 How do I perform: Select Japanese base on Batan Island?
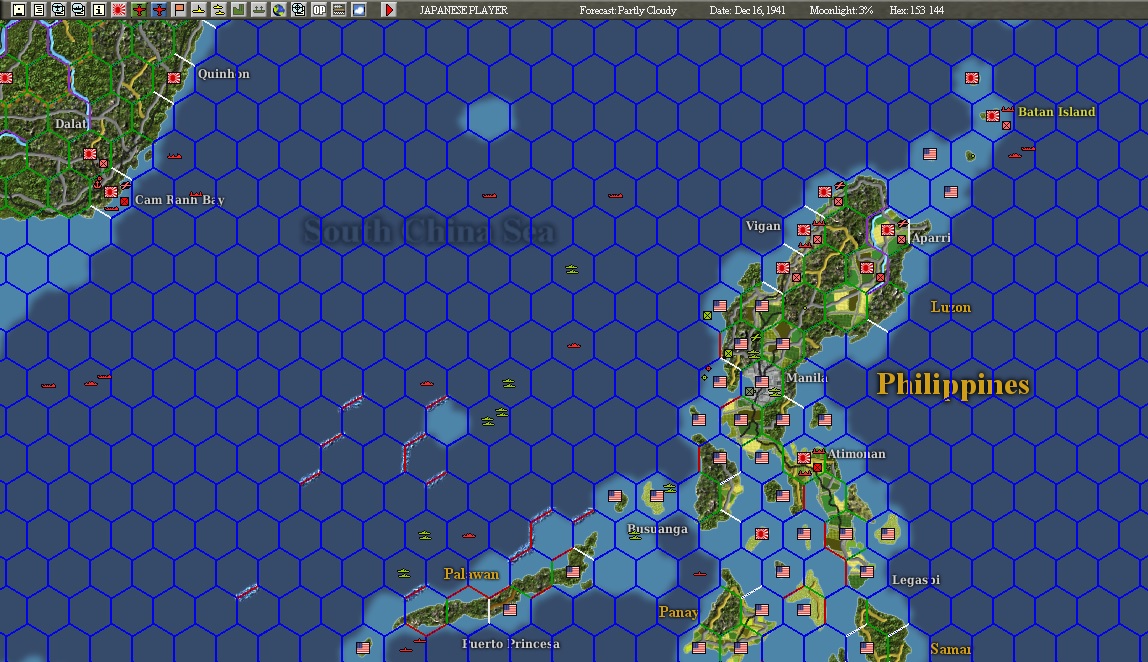point(993,116)
